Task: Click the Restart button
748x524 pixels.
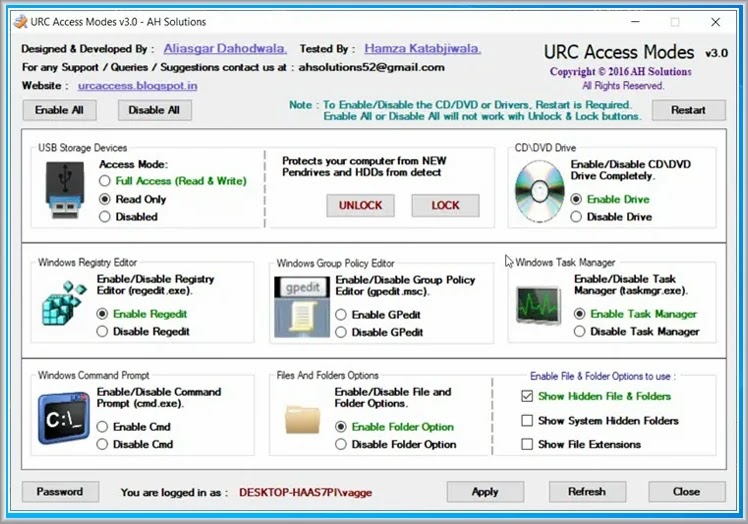Action: click(x=688, y=110)
